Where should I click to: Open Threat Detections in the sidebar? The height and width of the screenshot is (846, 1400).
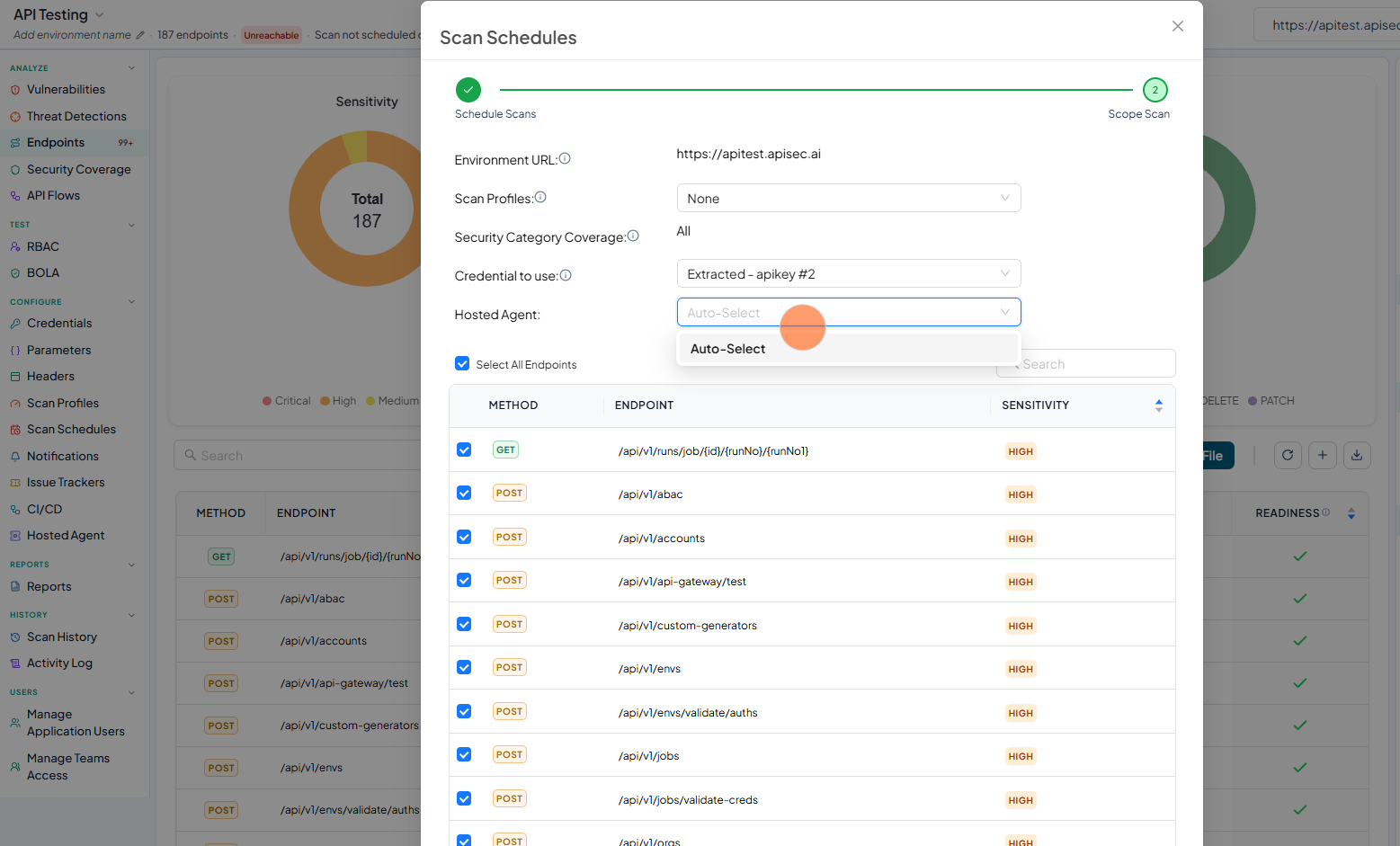point(76,117)
